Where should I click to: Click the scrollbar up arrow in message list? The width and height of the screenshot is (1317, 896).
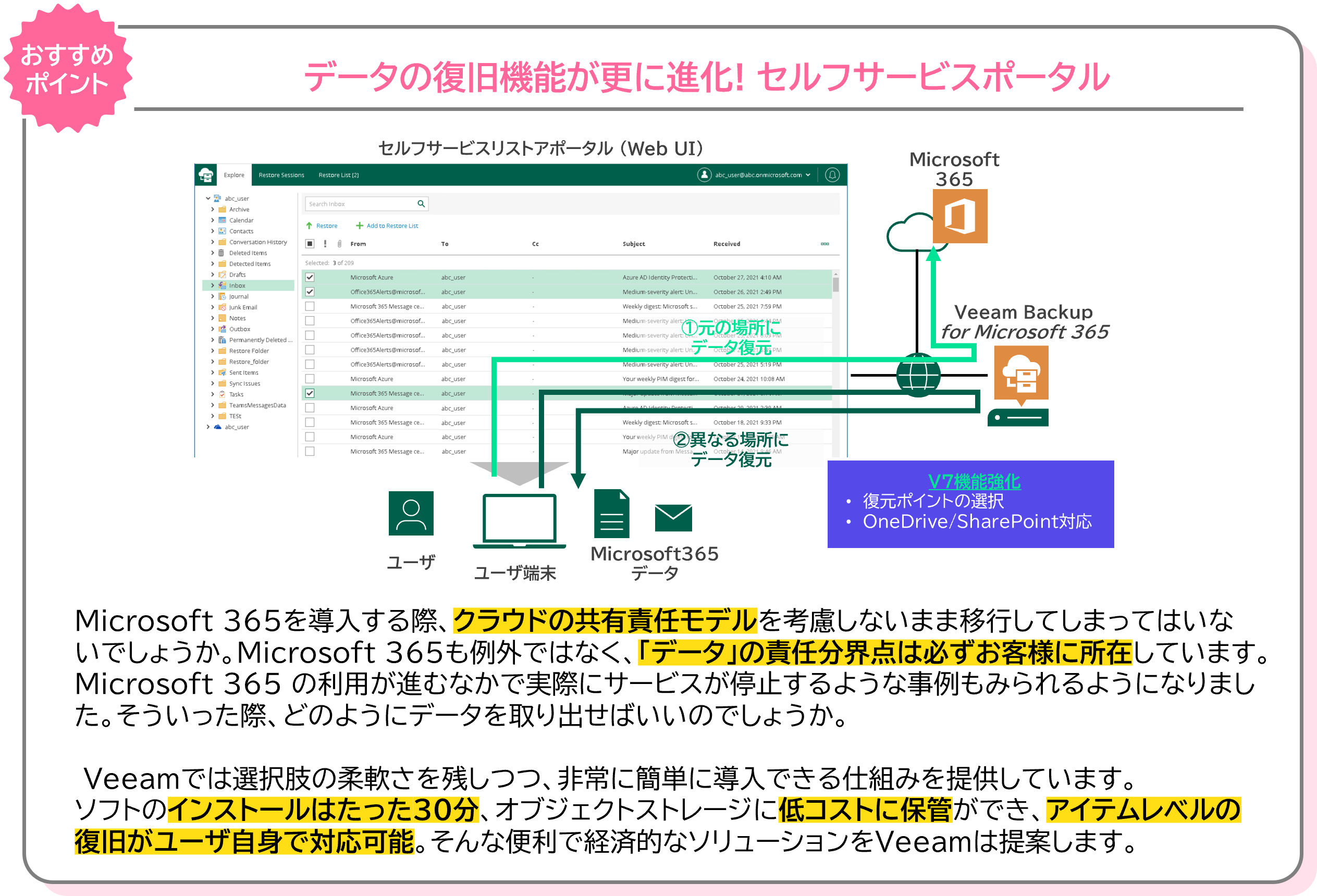(x=836, y=274)
